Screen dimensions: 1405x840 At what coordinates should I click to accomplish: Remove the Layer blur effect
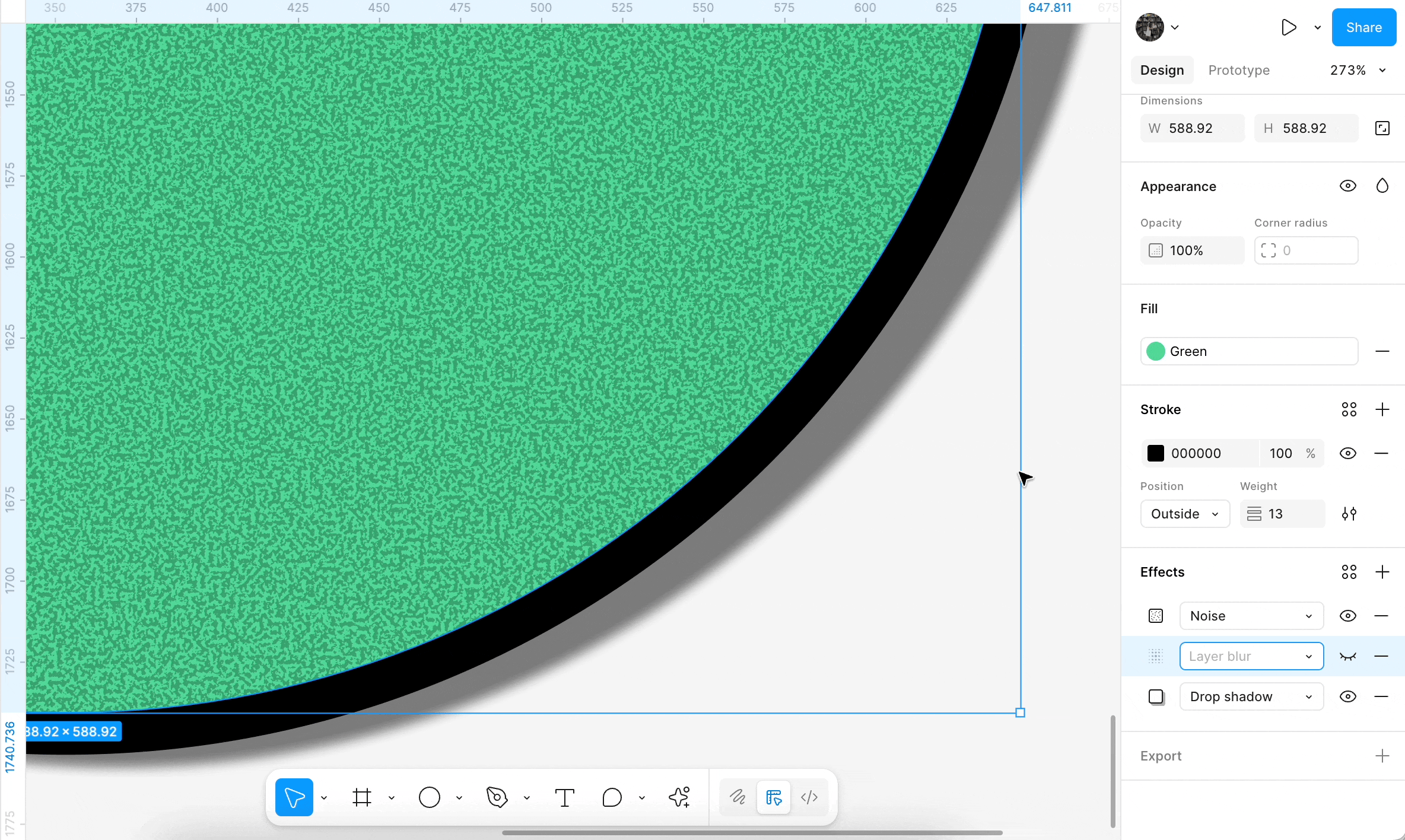coord(1381,656)
